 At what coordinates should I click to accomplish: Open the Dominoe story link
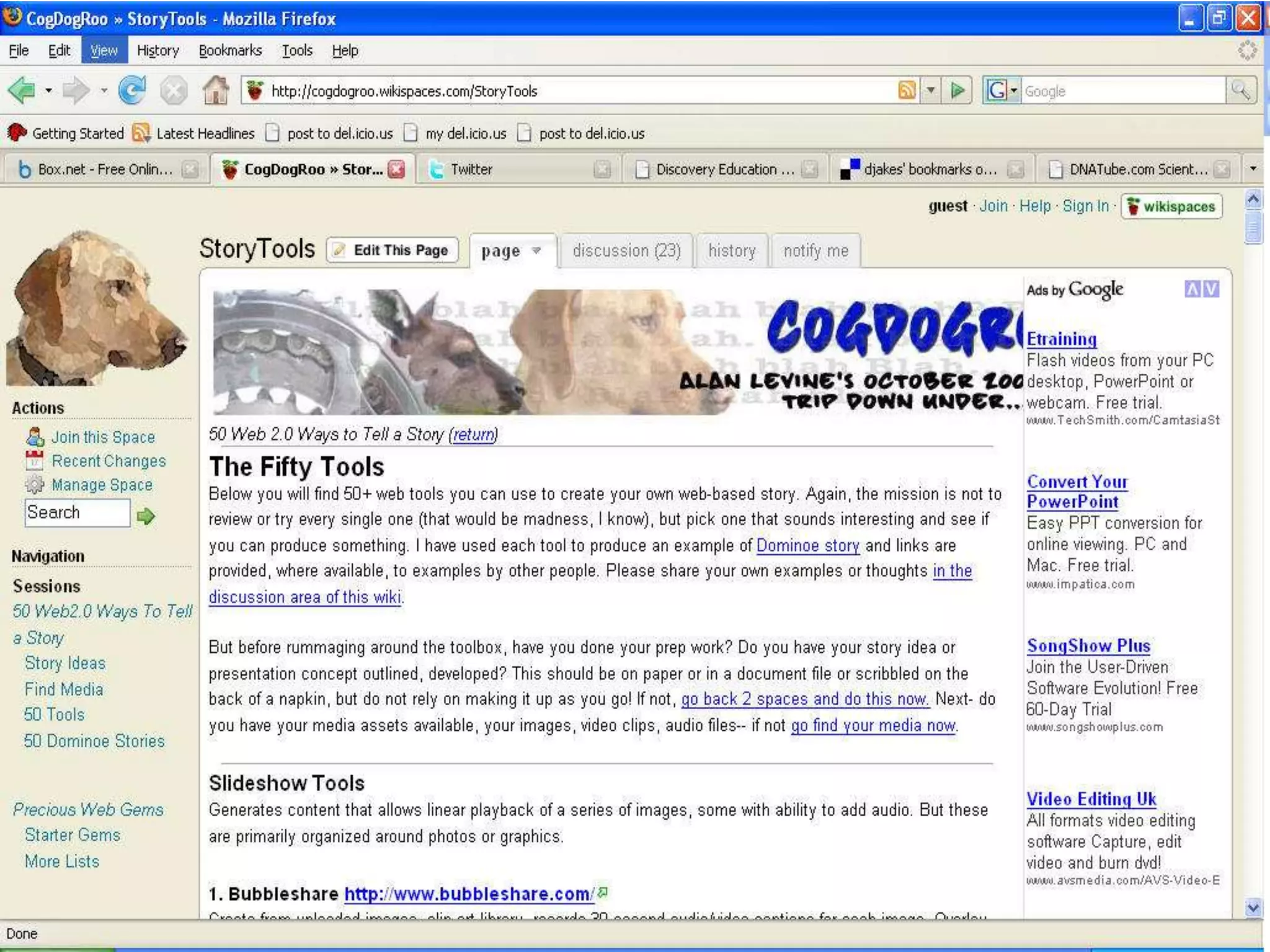(x=807, y=545)
